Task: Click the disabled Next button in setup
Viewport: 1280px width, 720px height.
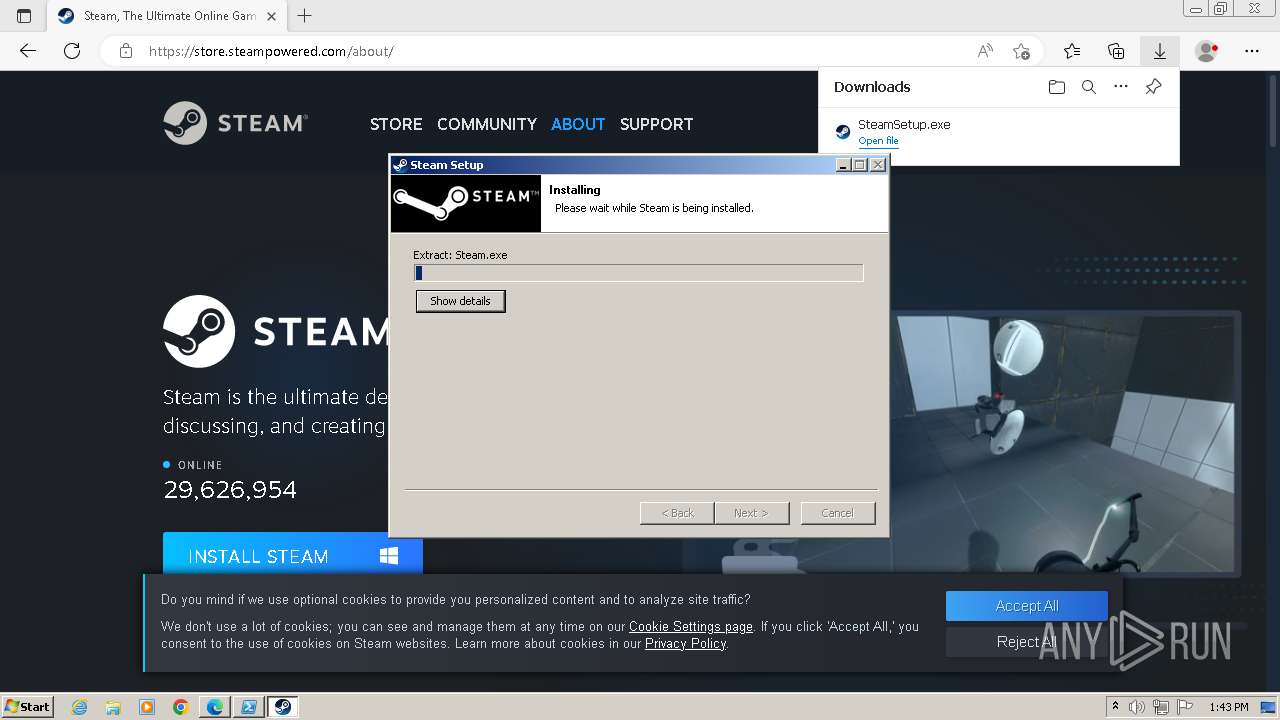Action: 751,513
